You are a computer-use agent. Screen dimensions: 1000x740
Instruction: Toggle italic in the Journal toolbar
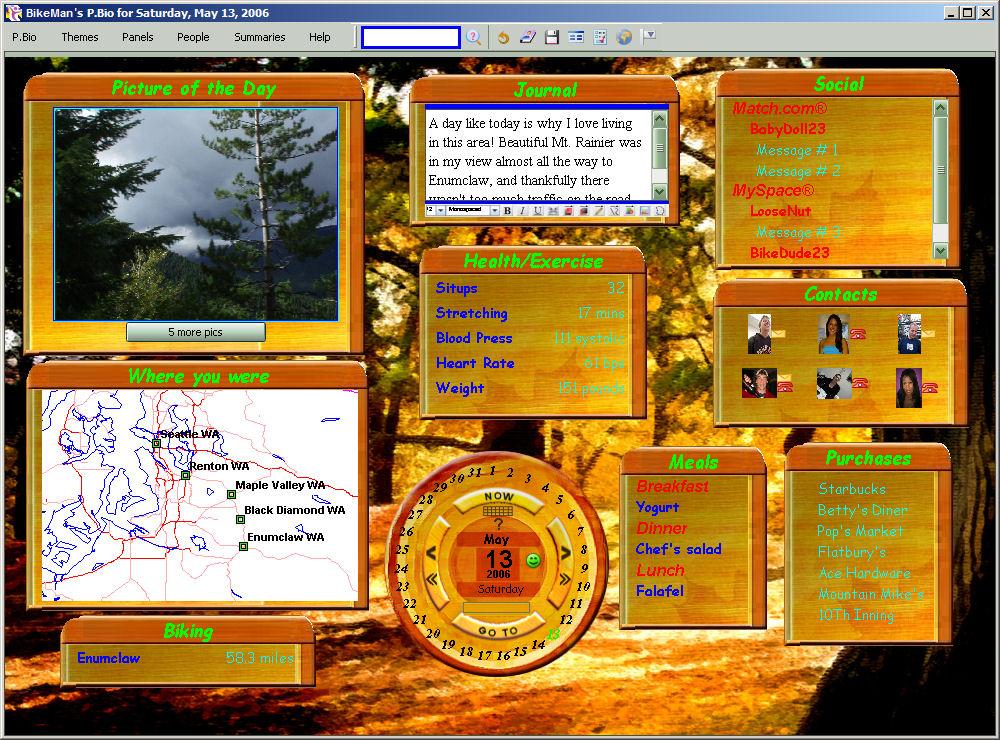522,210
